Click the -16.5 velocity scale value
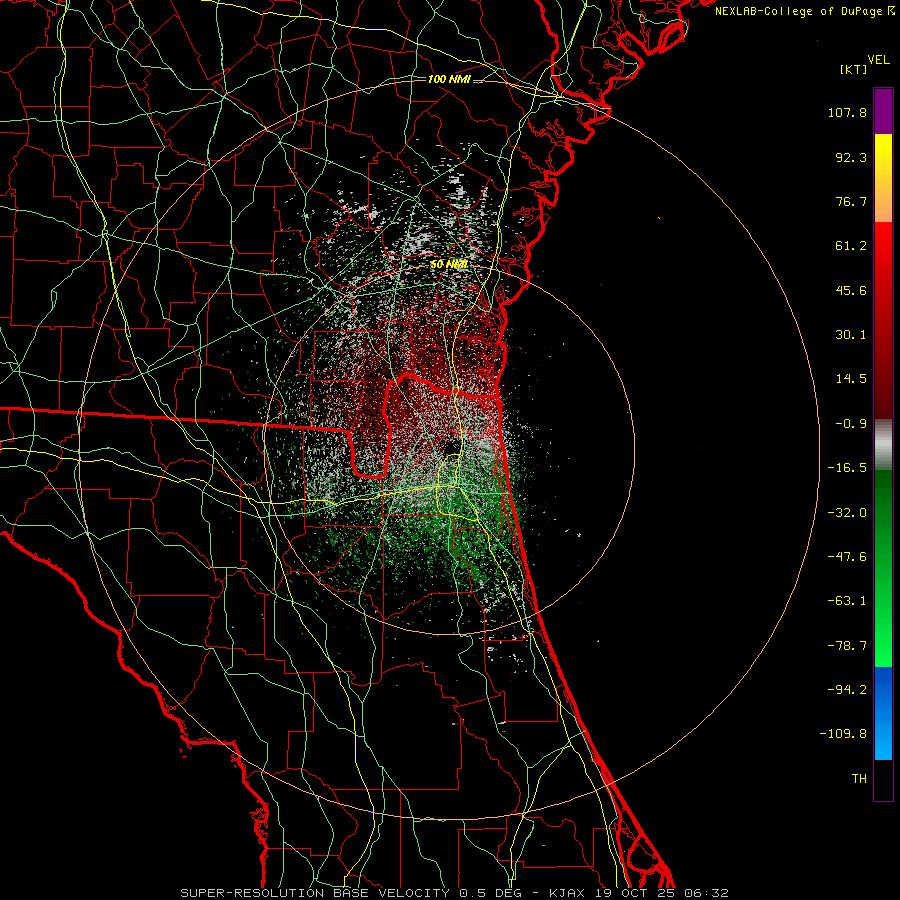This screenshot has width=900, height=900. point(847,468)
